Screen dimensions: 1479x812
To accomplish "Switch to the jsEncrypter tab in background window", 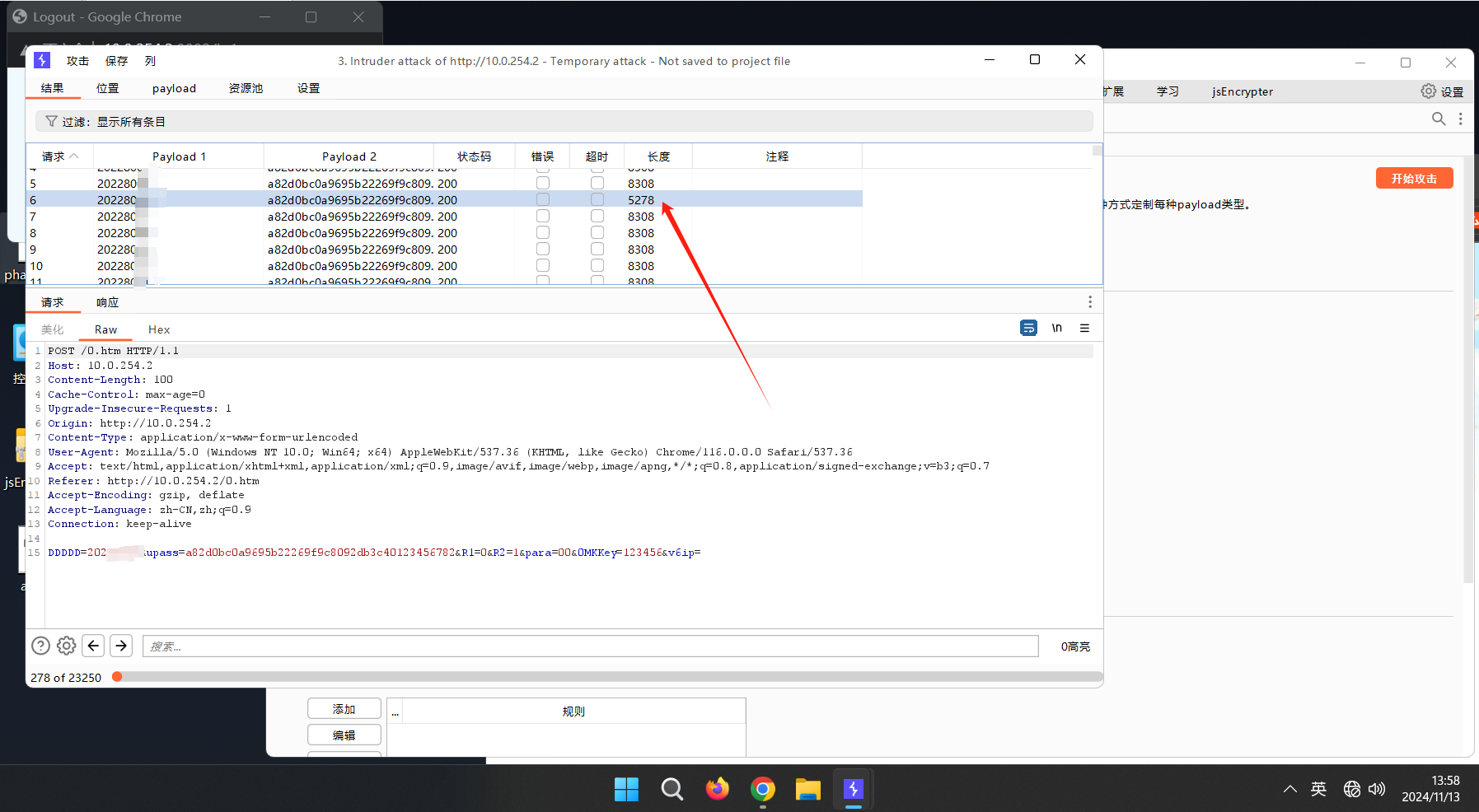I will [1242, 91].
